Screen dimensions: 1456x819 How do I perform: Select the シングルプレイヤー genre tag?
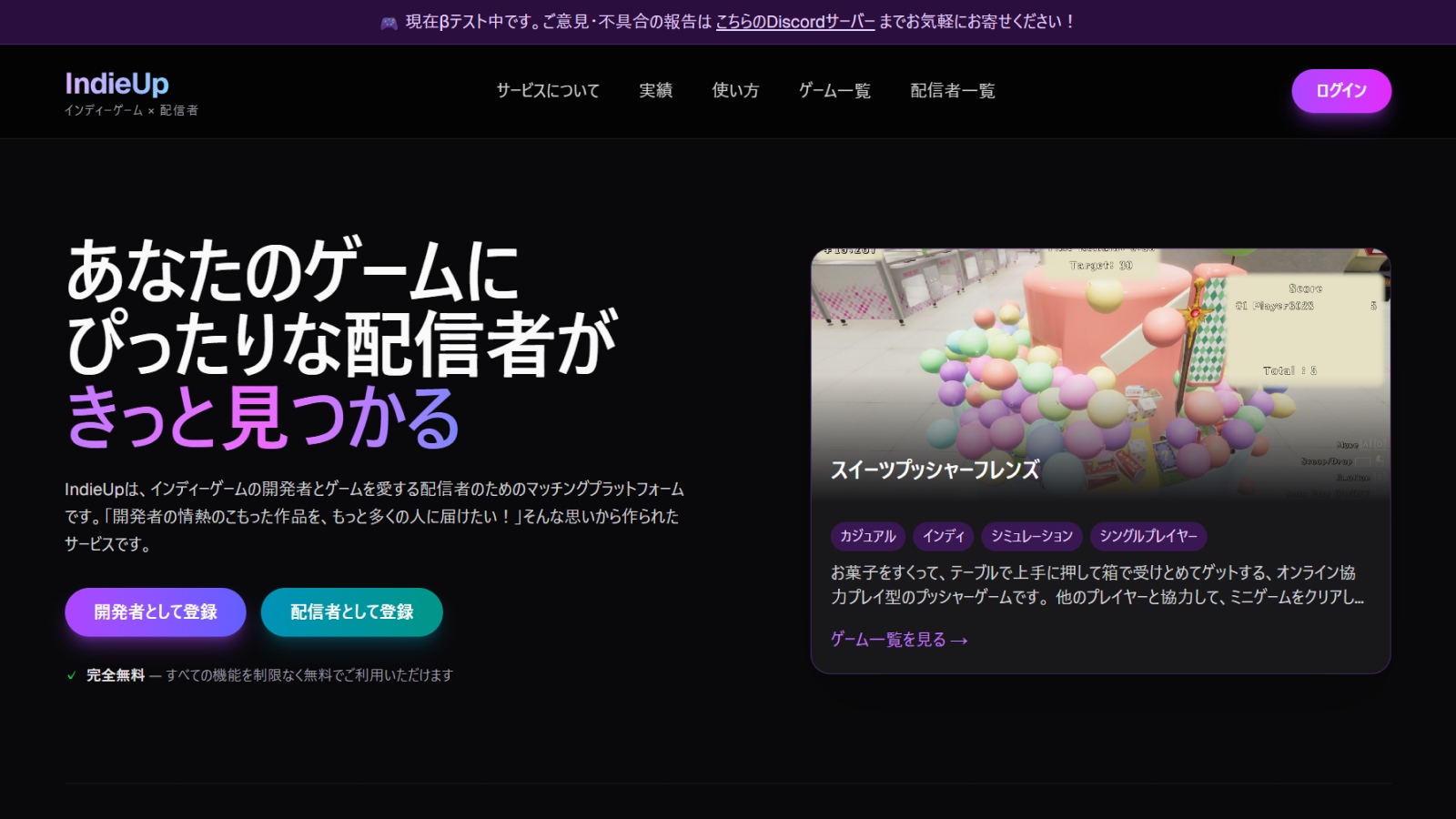[1148, 536]
